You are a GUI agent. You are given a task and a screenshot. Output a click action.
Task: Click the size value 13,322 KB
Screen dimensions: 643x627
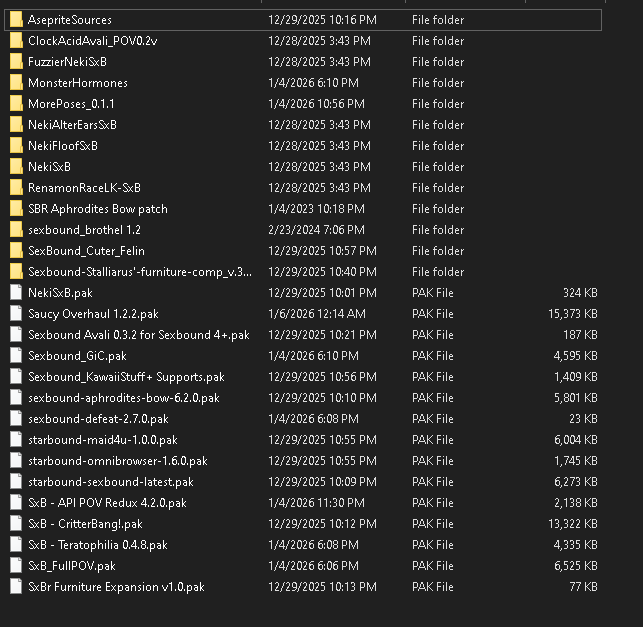573,524
